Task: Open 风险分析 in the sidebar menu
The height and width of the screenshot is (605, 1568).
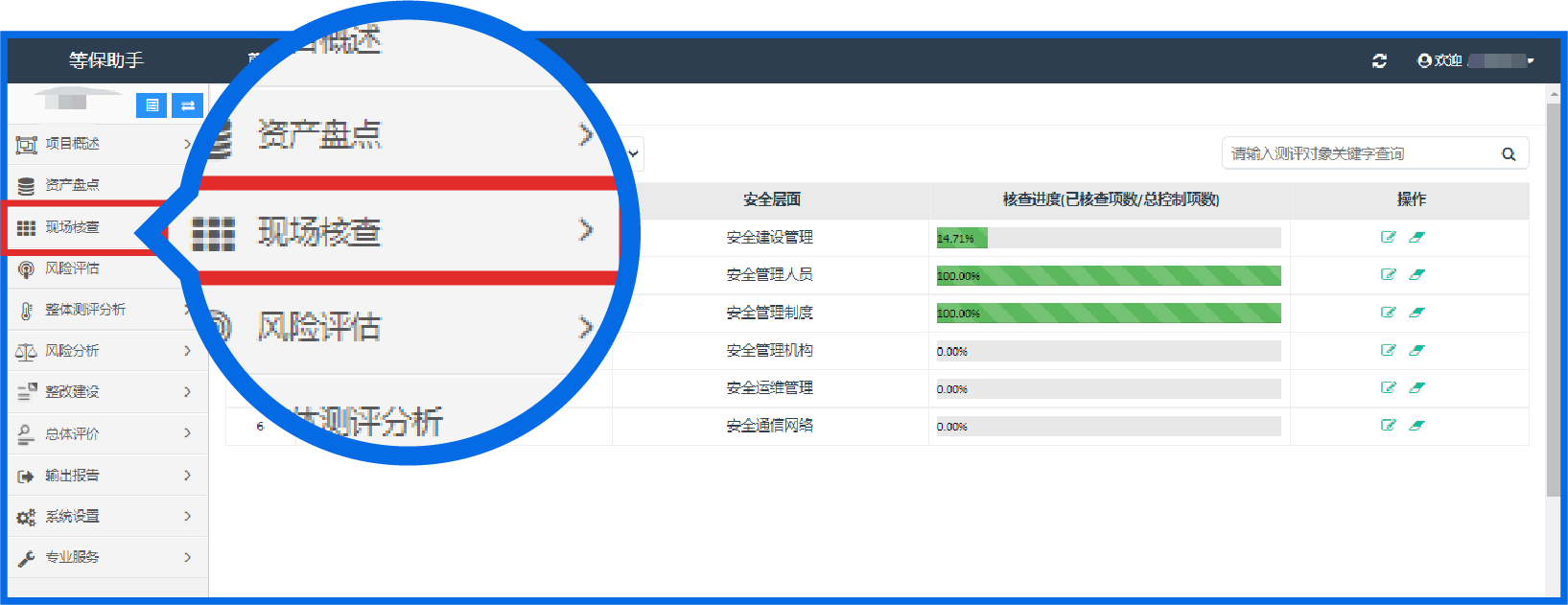Action: [x=73, y=351]
